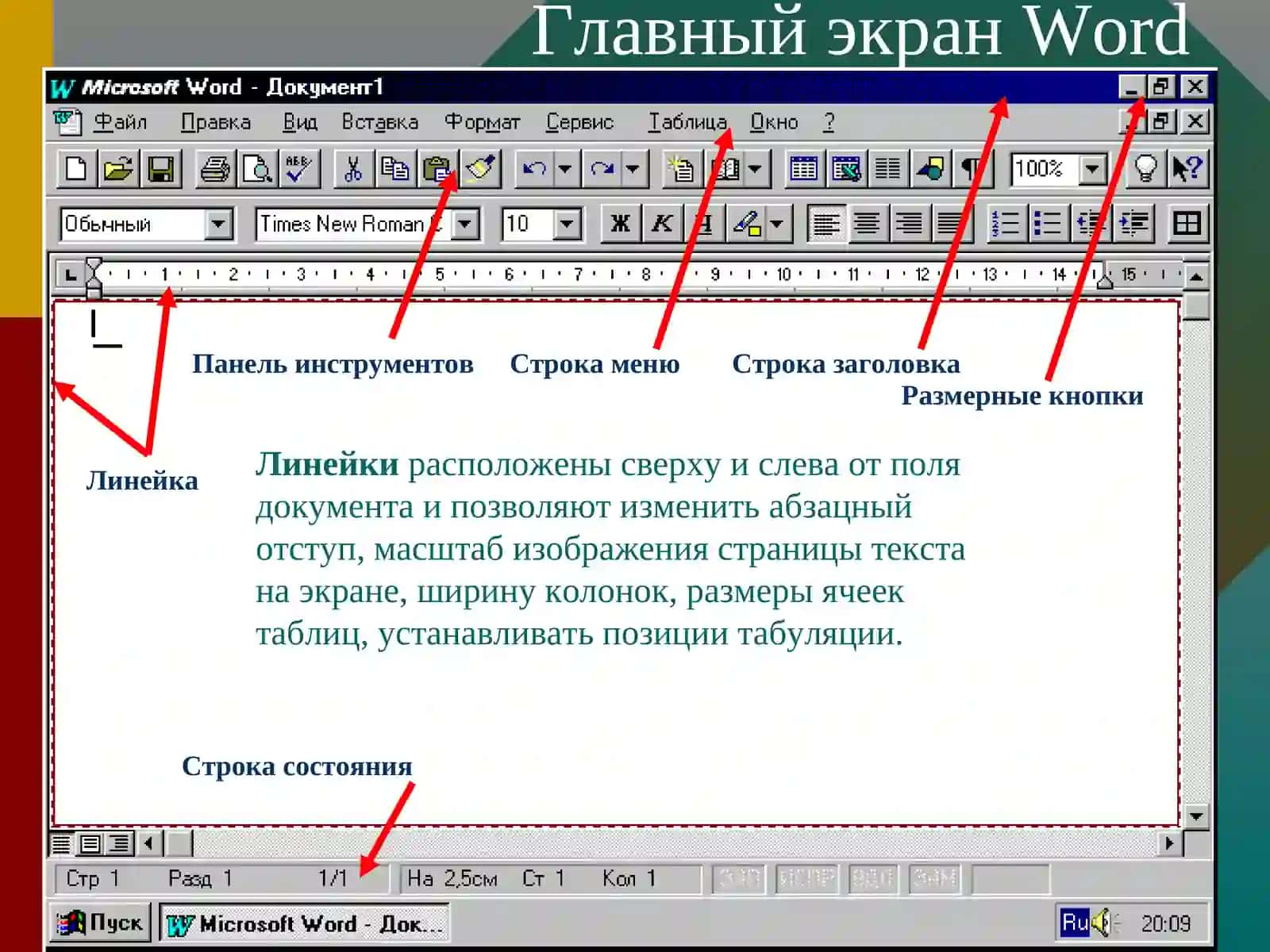Click the tab alignment selector on ruler

point(71,276)
